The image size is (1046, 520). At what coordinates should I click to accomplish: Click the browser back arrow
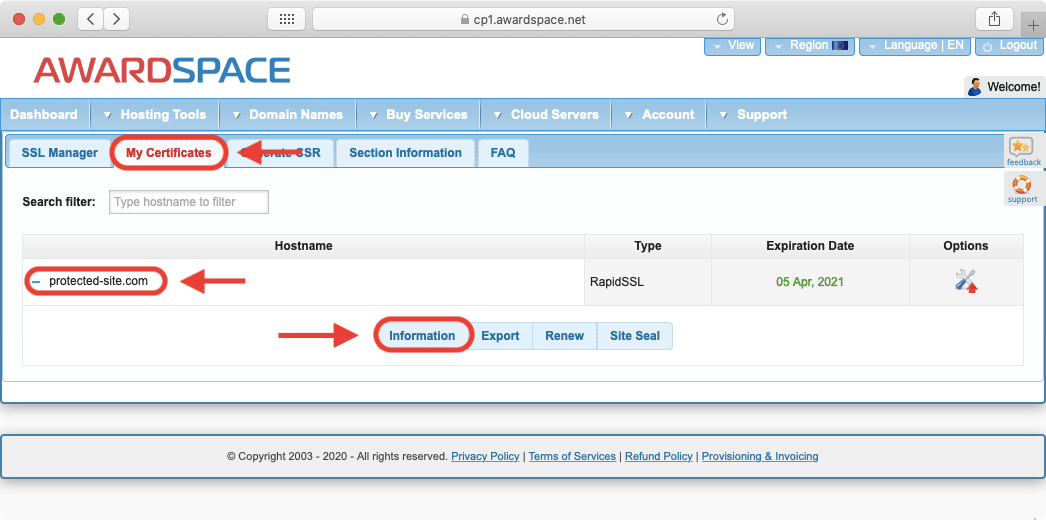(x=91, y=19)
